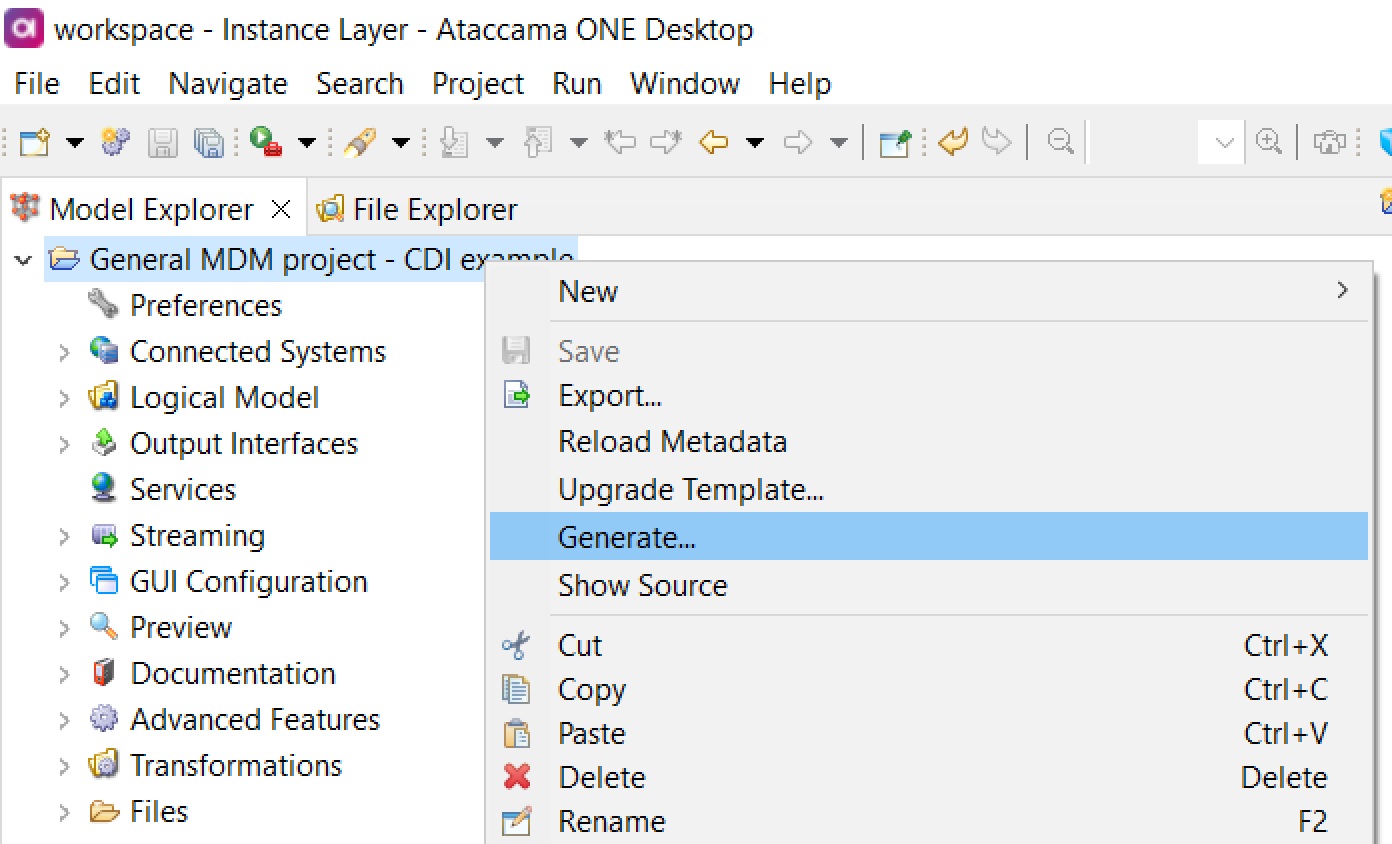The width and height of the screenshot is (1392, 844).
Task: Open the Back history dropdown arrow
Action: tap(755, 143)
